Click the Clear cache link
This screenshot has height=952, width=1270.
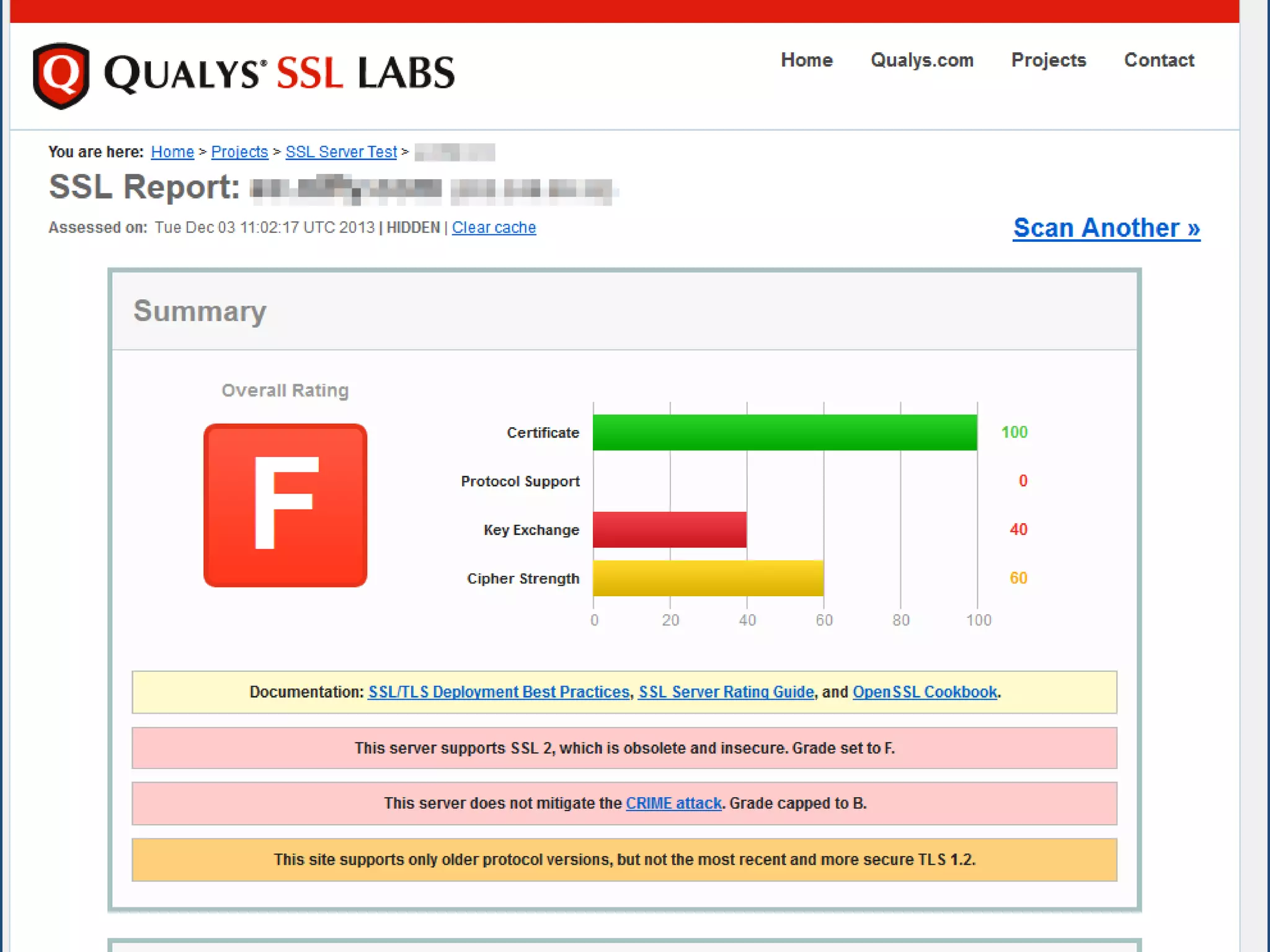click(x=494, y=227)
